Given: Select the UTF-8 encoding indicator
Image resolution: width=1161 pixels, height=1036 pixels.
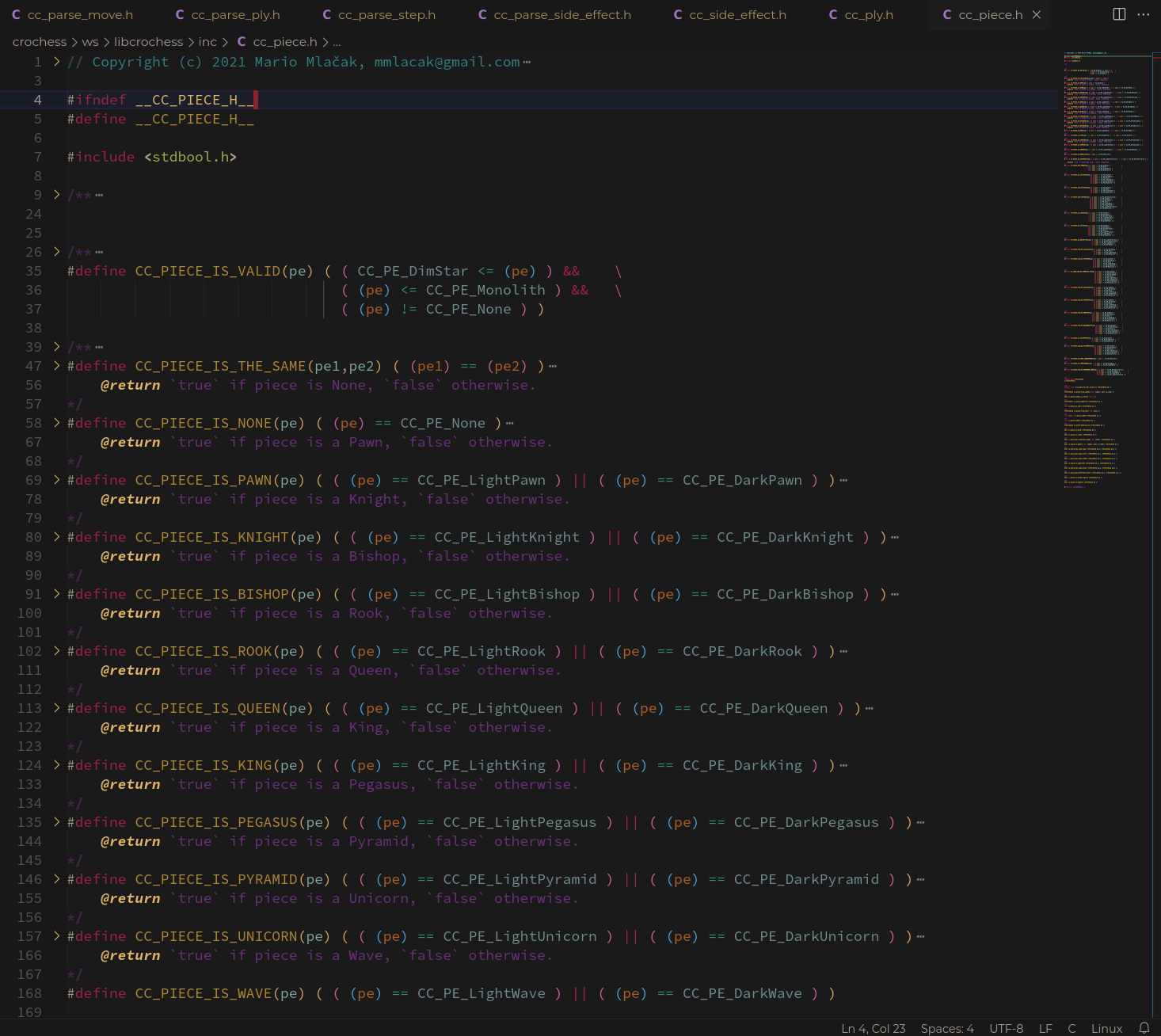Looking at the screenshot, I should [x=1006, y=1028].
